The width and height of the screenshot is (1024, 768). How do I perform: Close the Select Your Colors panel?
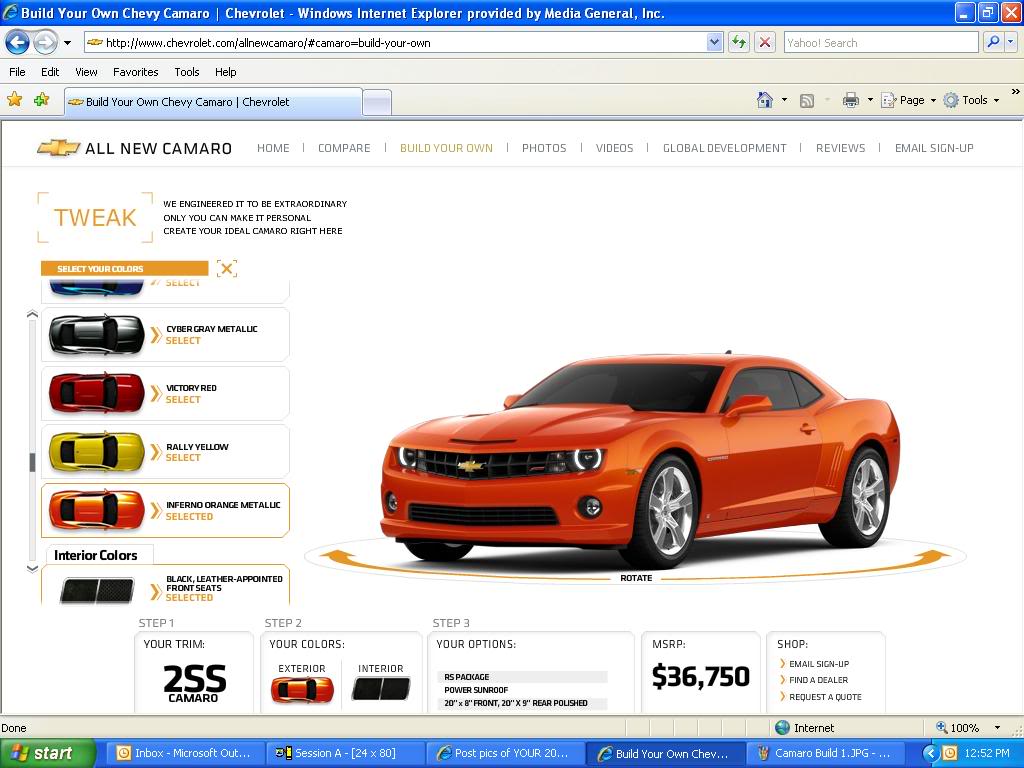pos(227,268)
